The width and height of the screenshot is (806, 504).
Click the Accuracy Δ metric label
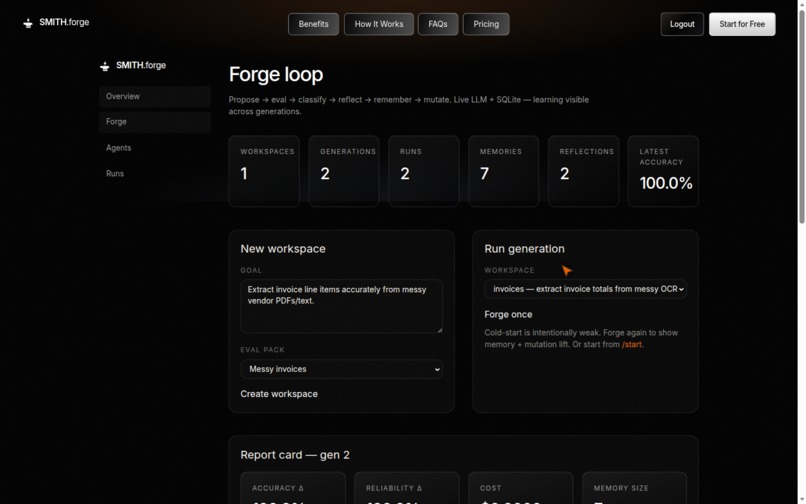point(278,488)
